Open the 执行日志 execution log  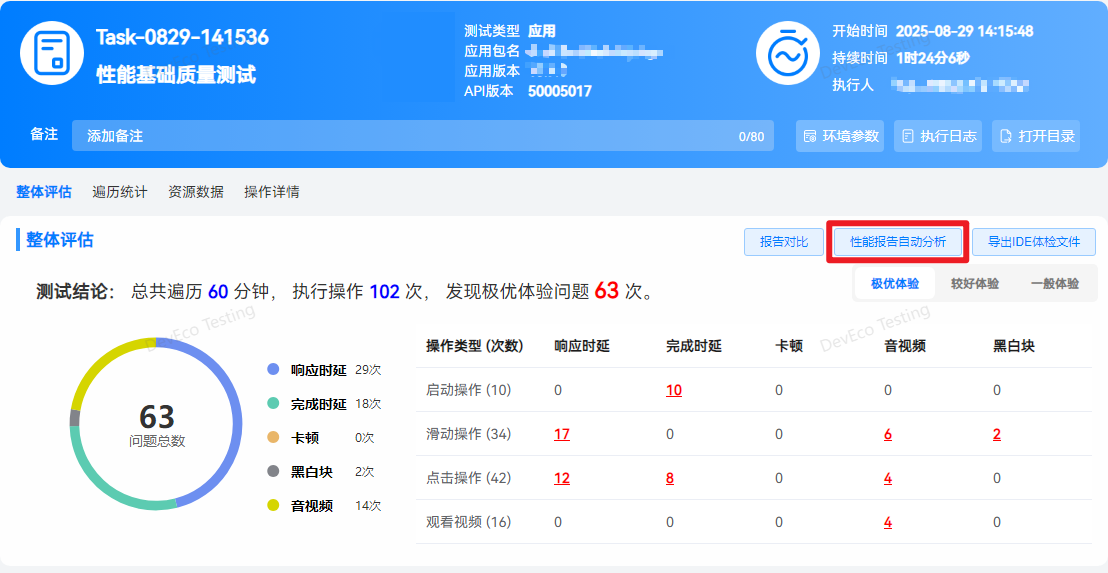(x=938, y=136)
